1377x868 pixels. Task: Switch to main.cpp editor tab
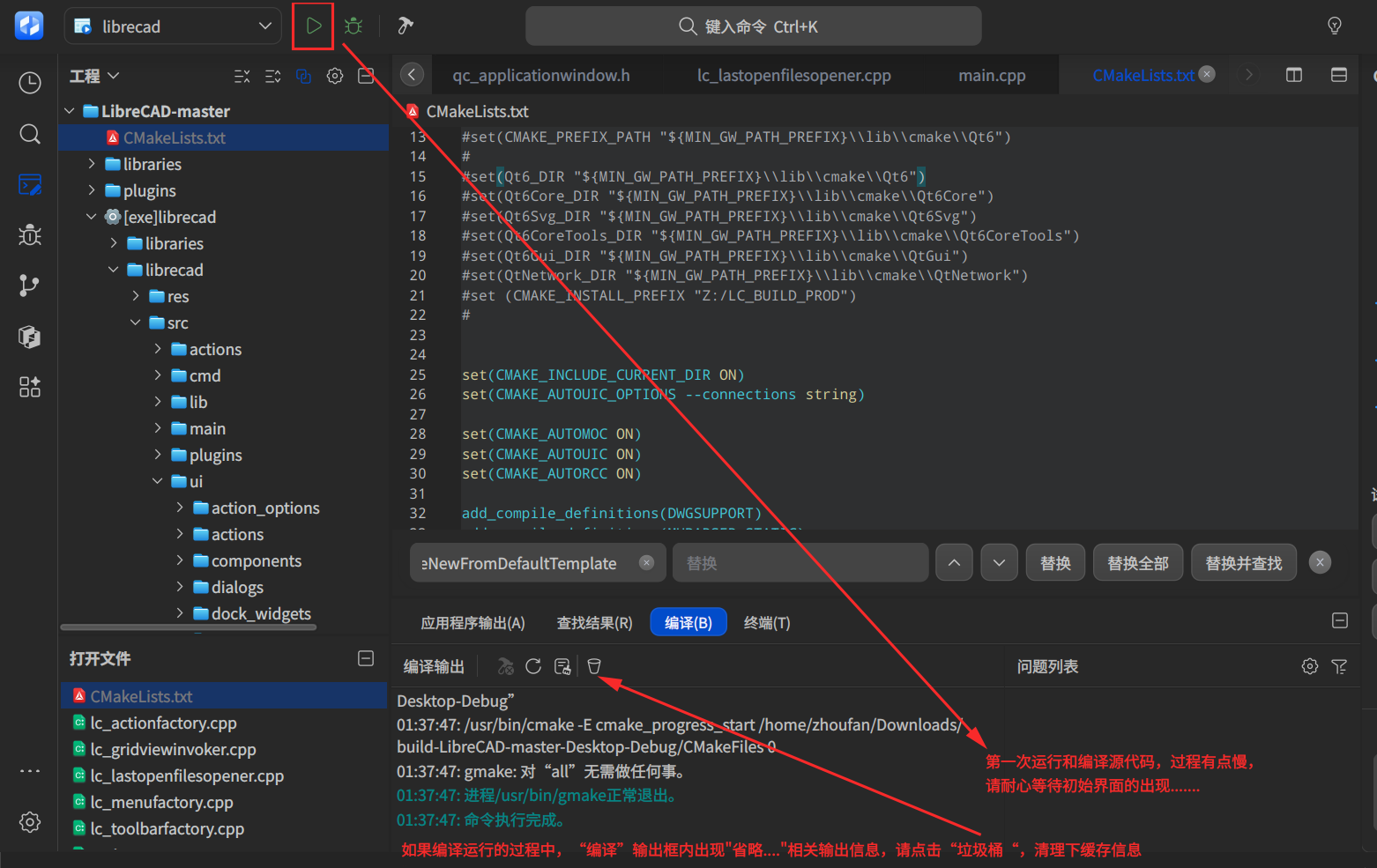pos(992,76)
